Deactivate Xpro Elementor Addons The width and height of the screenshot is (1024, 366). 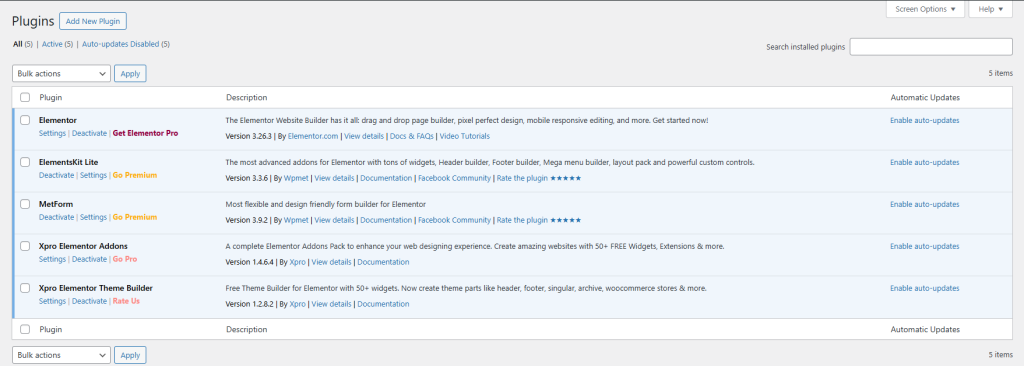click(x=89, y=259)
